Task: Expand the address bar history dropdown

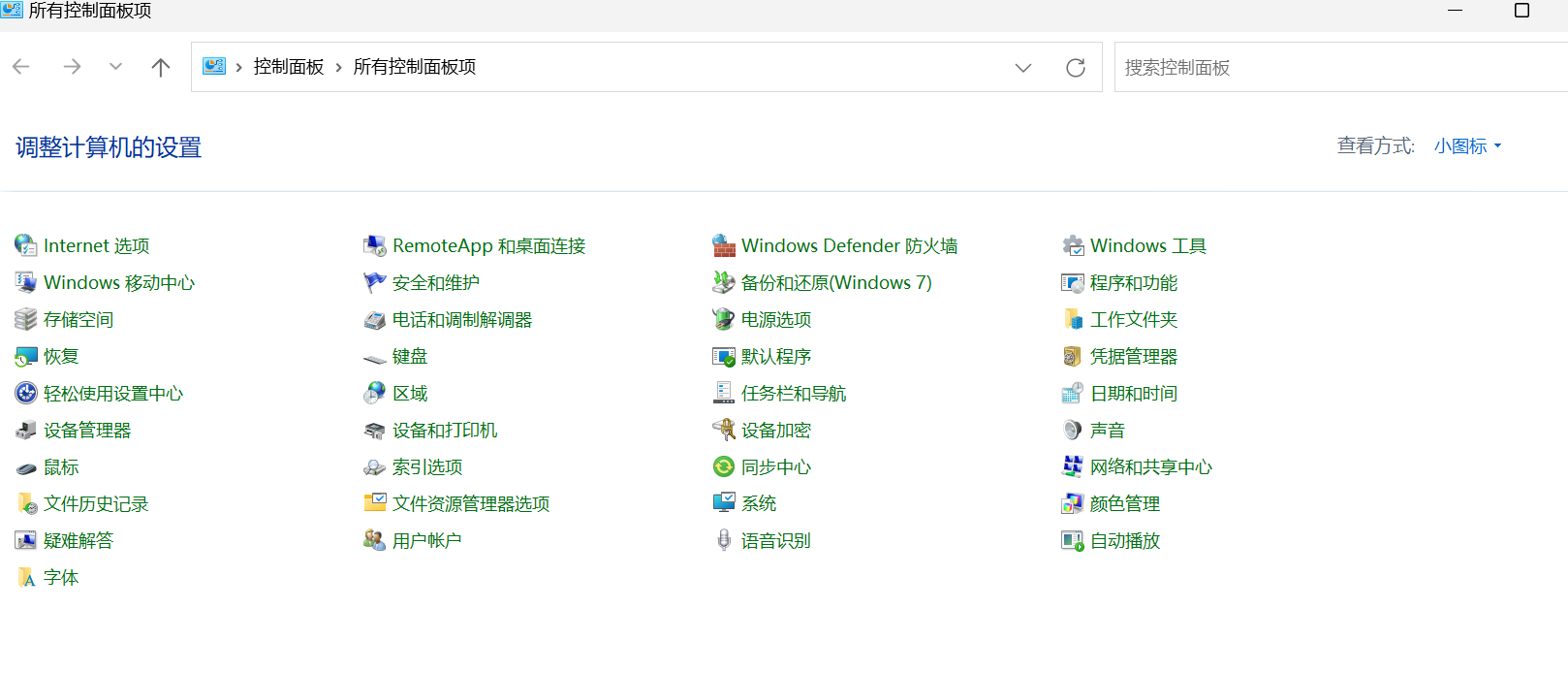Action: point(1023,68)
